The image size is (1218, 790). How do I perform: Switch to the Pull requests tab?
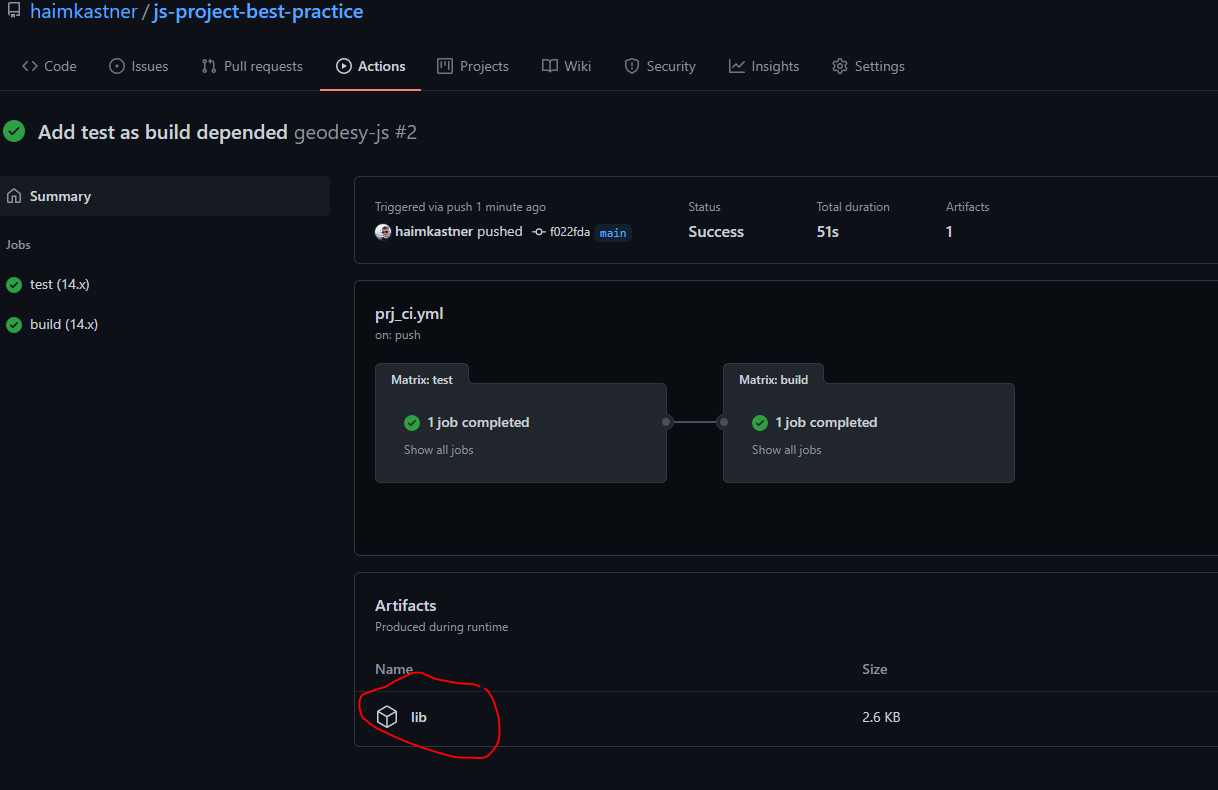(252, 66)
